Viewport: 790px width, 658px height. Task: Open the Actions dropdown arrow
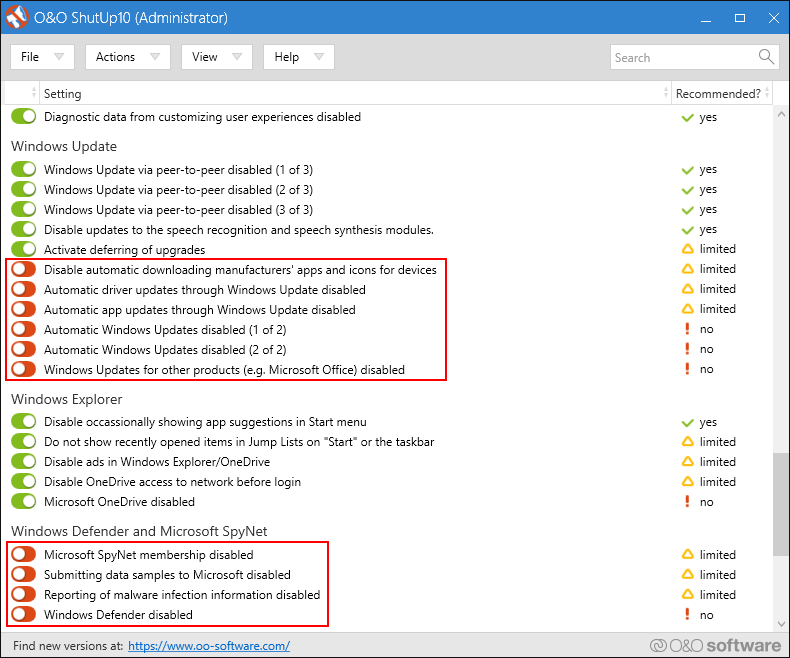click(x=155, y=56)
